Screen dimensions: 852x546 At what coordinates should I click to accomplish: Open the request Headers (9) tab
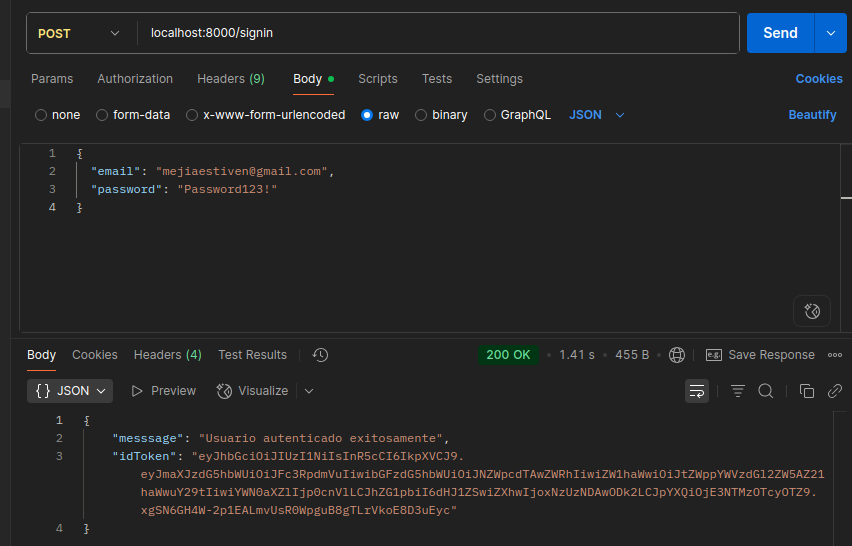[231, 79]
